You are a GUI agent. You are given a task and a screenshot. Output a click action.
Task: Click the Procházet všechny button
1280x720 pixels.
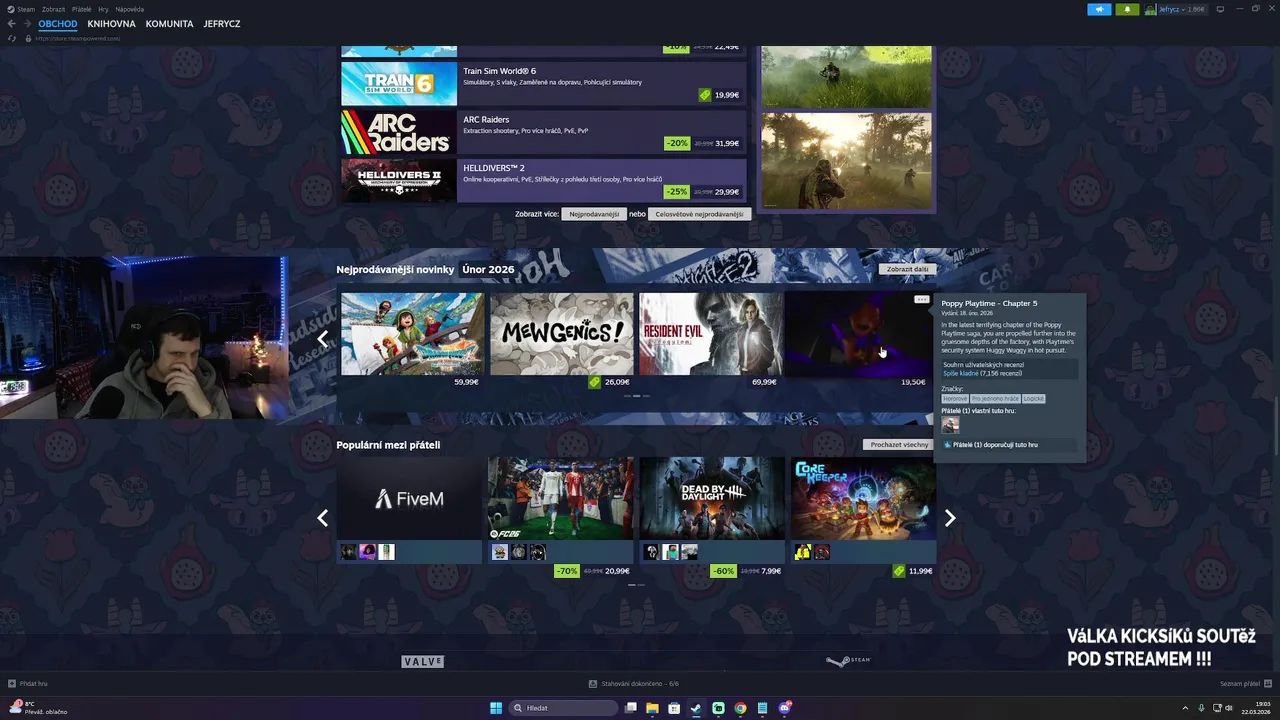(x=899, y=444)
